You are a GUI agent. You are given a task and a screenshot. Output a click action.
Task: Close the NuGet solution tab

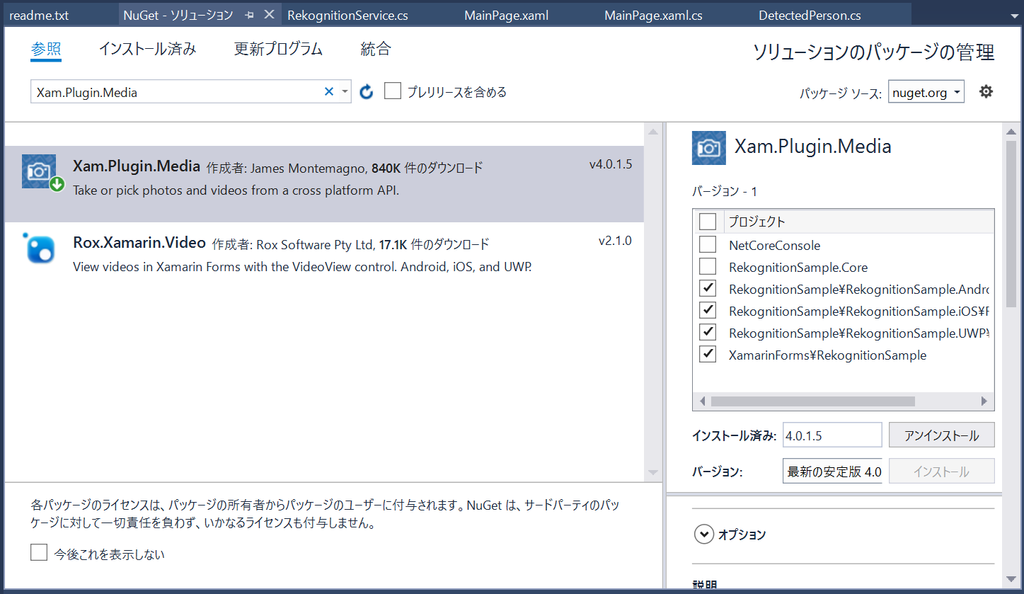tap(269, 14)
